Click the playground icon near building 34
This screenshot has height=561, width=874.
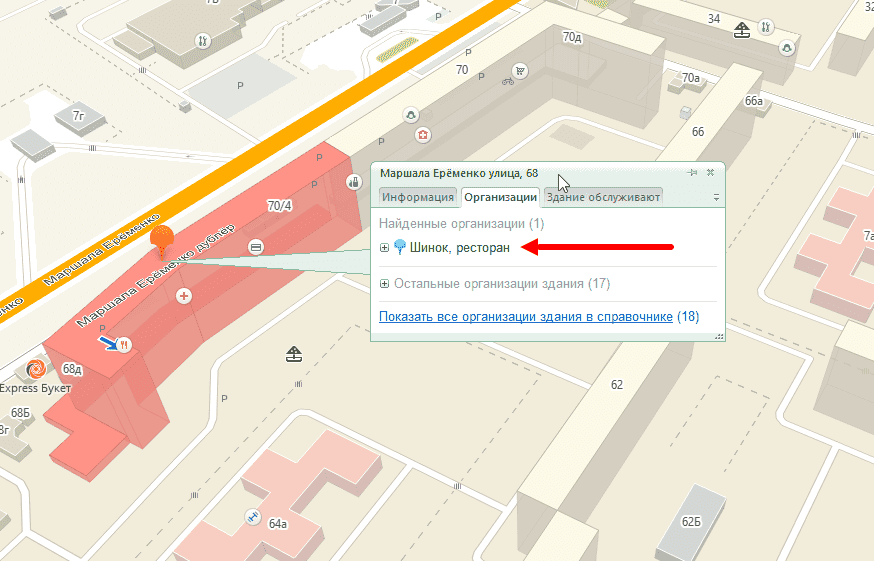click(x=742, y=30)
